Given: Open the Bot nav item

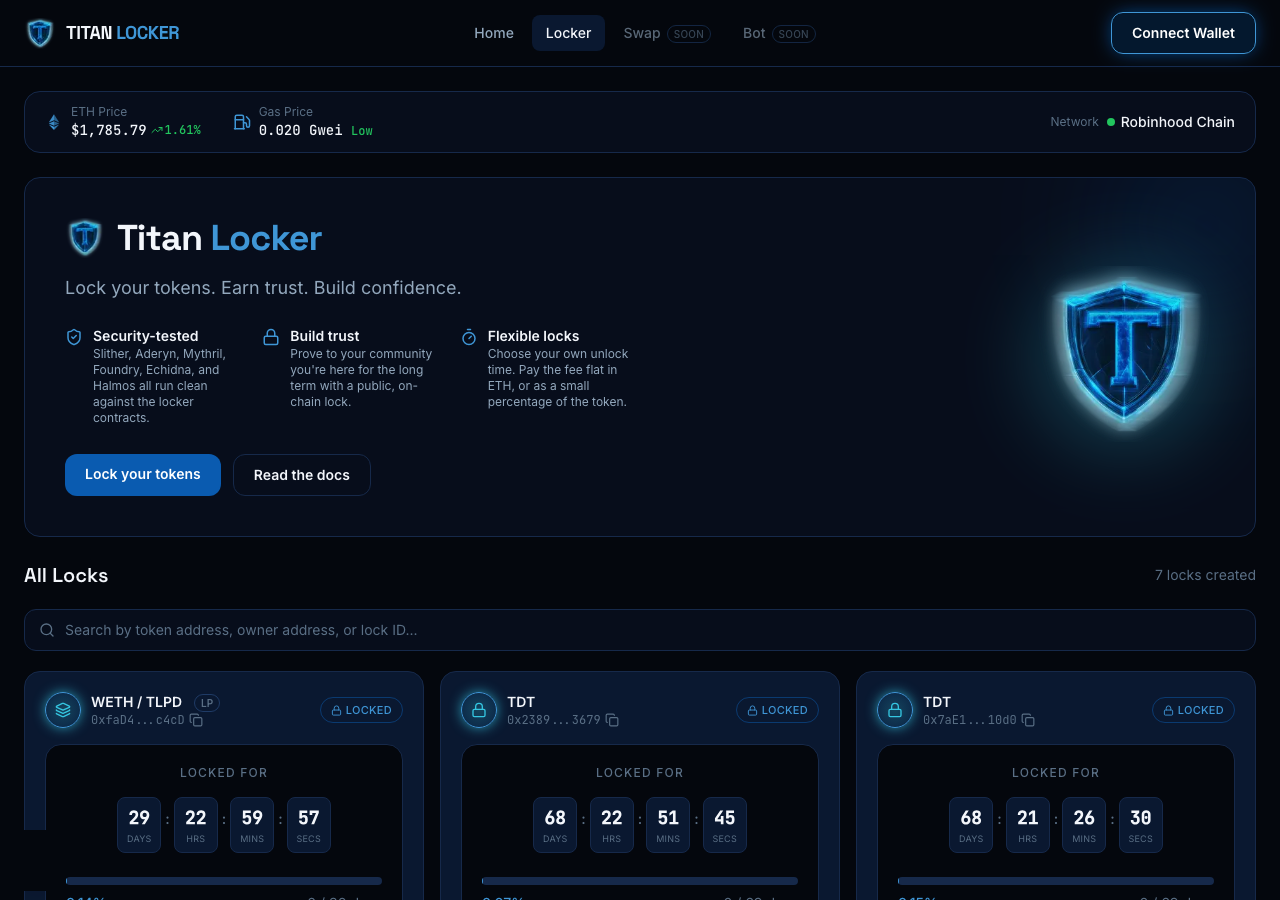Looking at the screenshot, I should click(779, 33).
